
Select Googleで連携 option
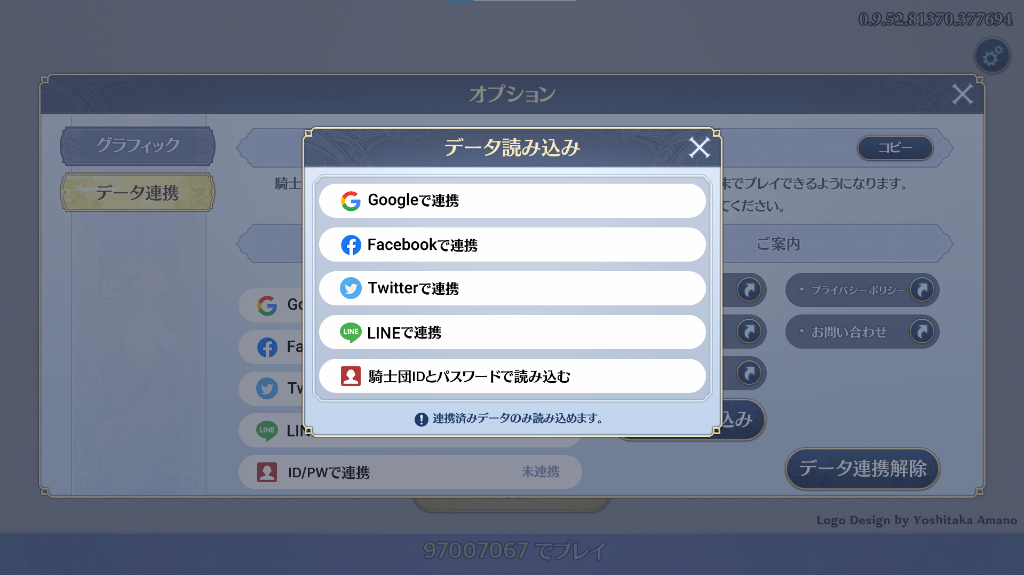pos(512,201)
